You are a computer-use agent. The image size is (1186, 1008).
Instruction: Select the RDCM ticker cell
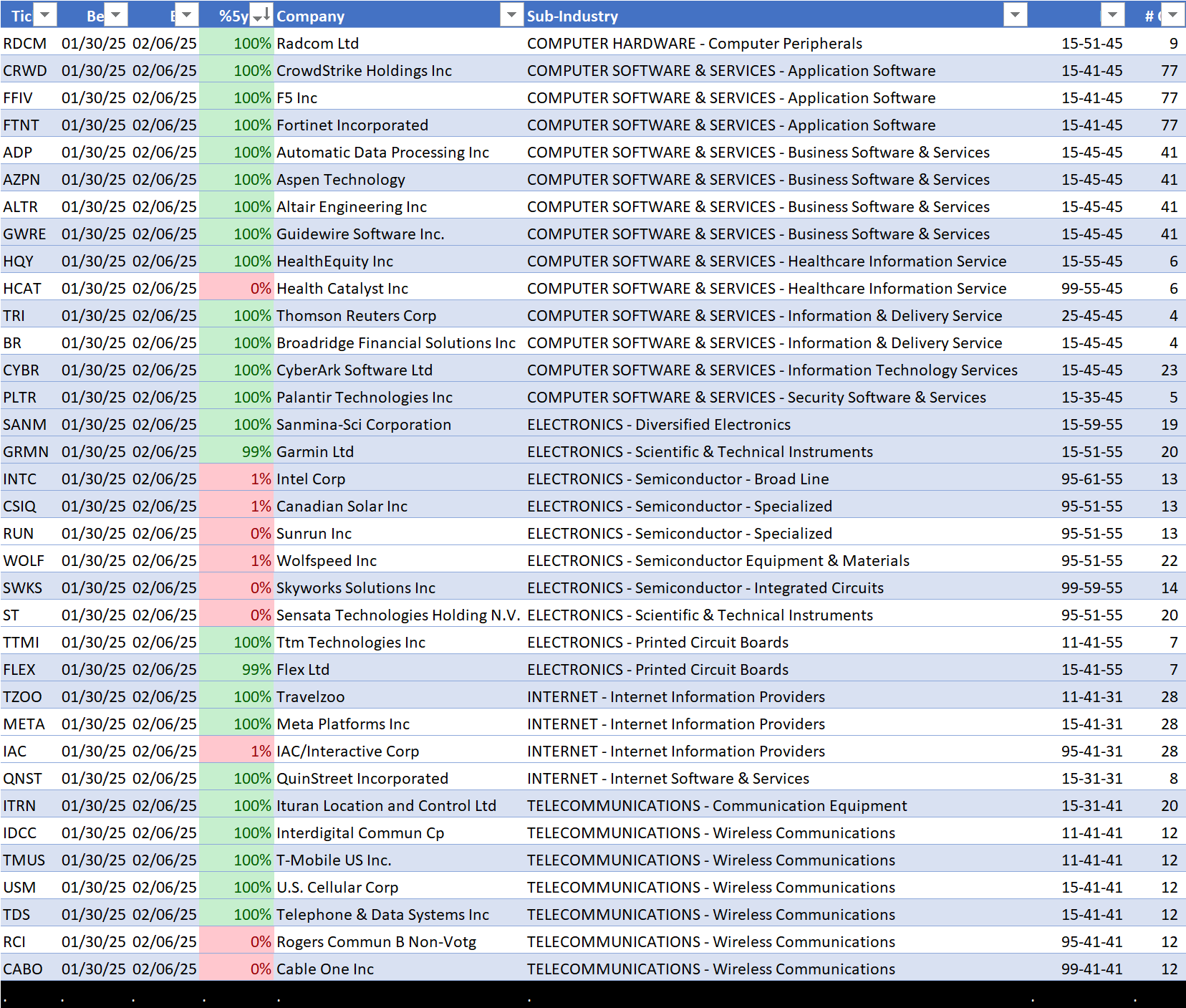(x=29, y=43)
